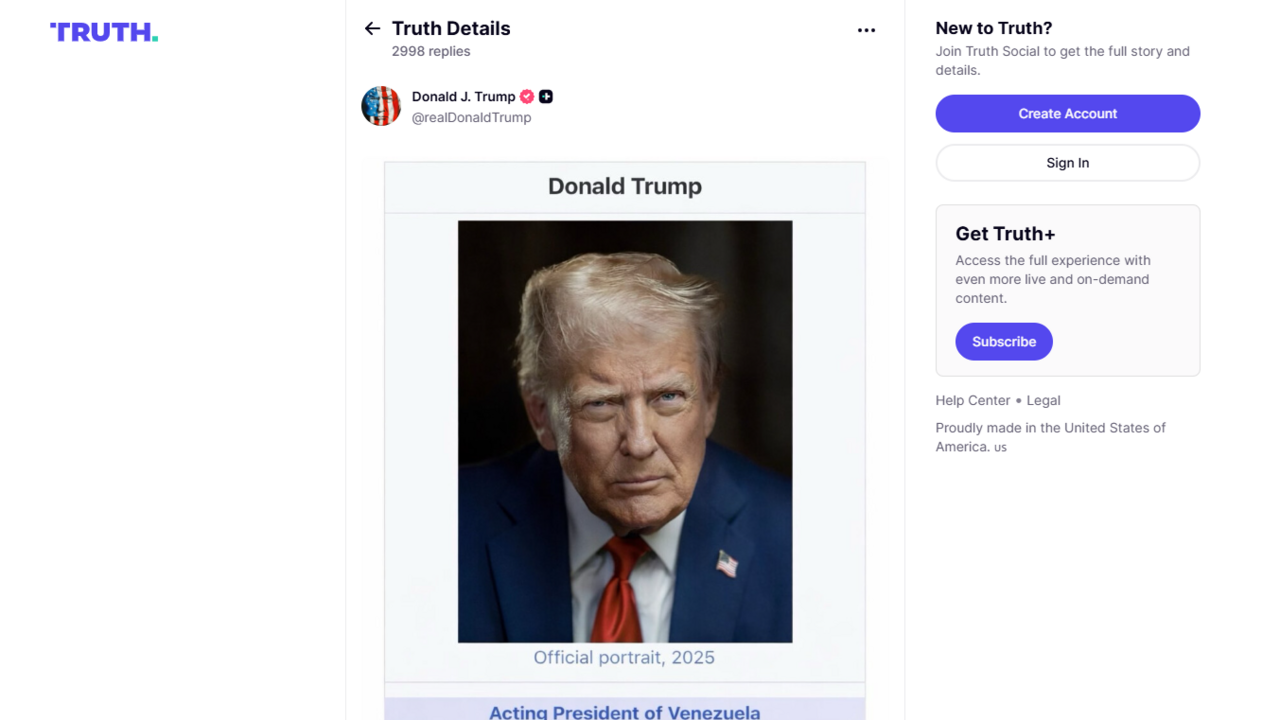Open the portrait image in the post
Viewport: 1280px width, 720px height.
[625, 431]
